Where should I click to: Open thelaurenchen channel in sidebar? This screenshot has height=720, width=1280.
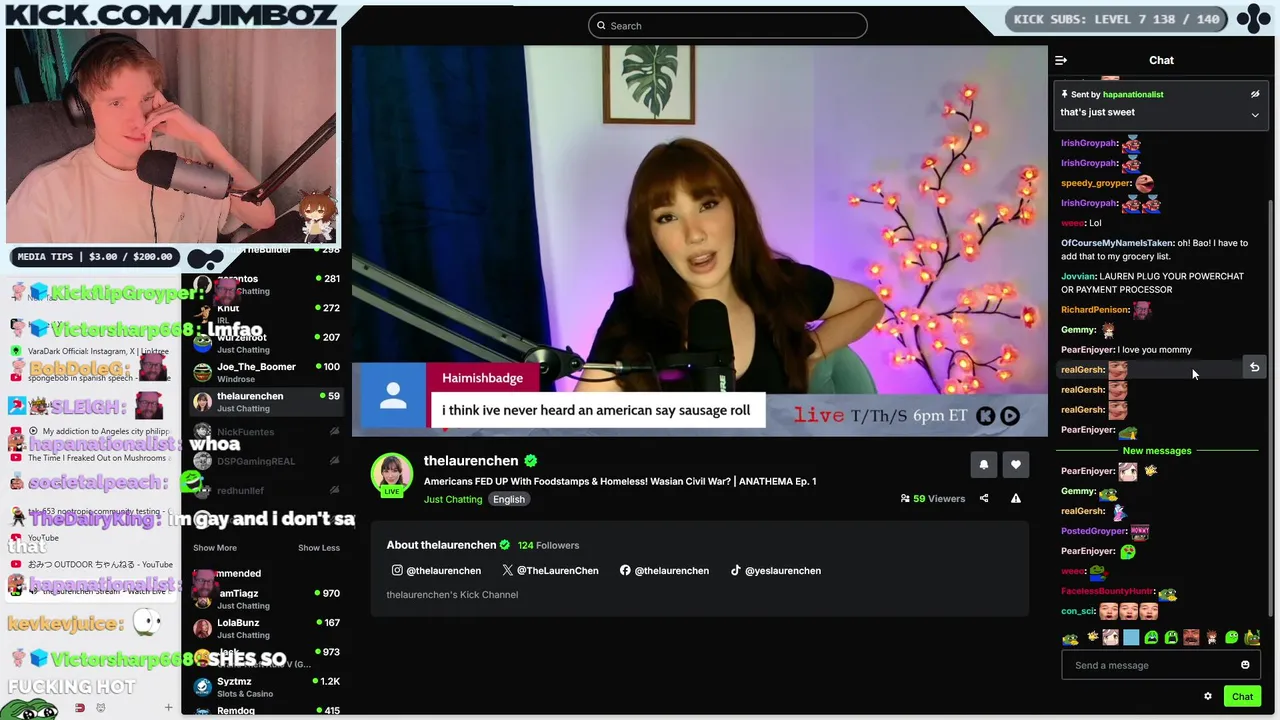pos(265,401)
